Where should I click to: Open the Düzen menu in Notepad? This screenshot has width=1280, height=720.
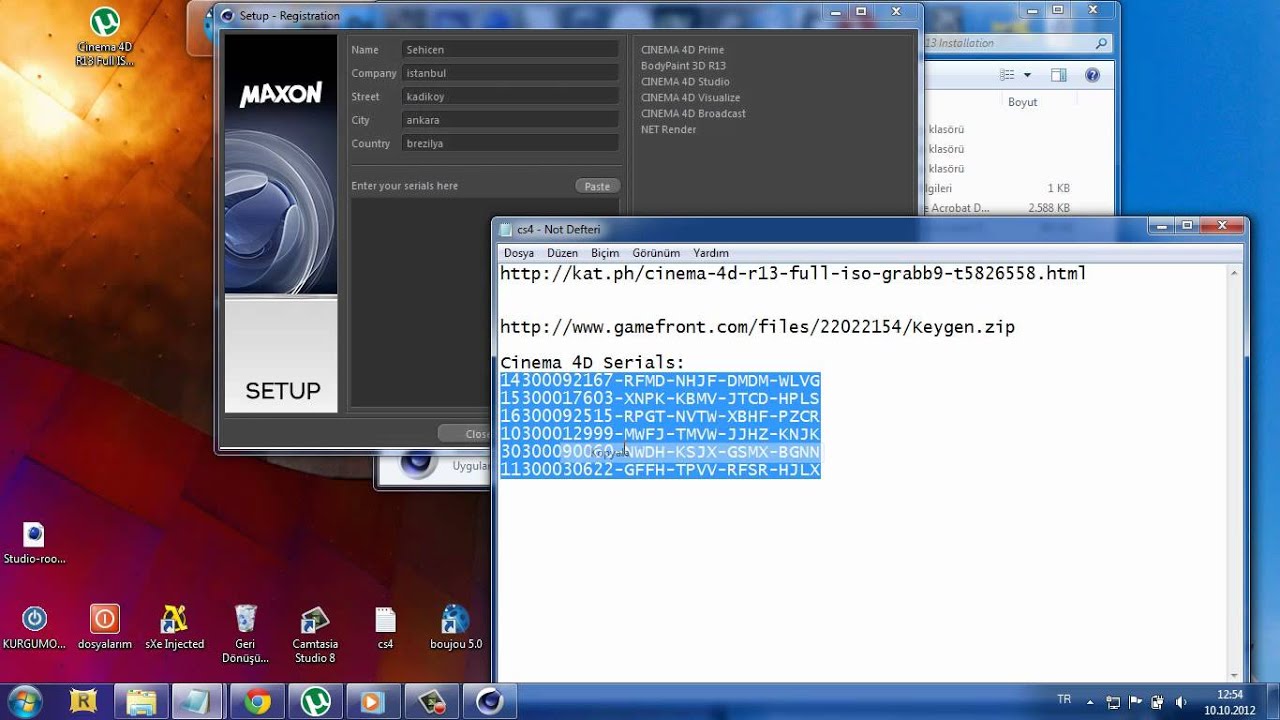tap(562, 253)
